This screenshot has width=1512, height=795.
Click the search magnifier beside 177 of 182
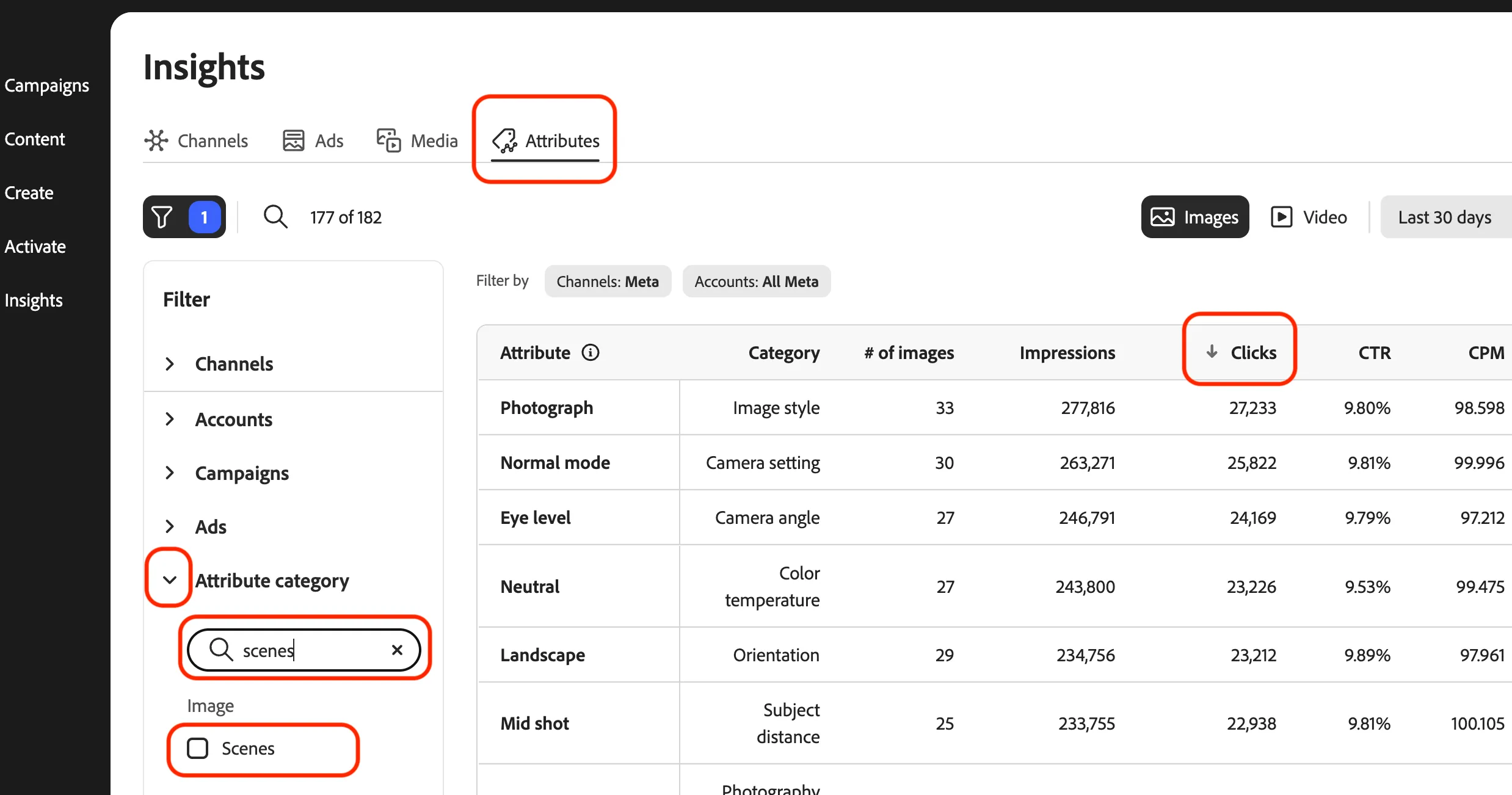(275, 217)
